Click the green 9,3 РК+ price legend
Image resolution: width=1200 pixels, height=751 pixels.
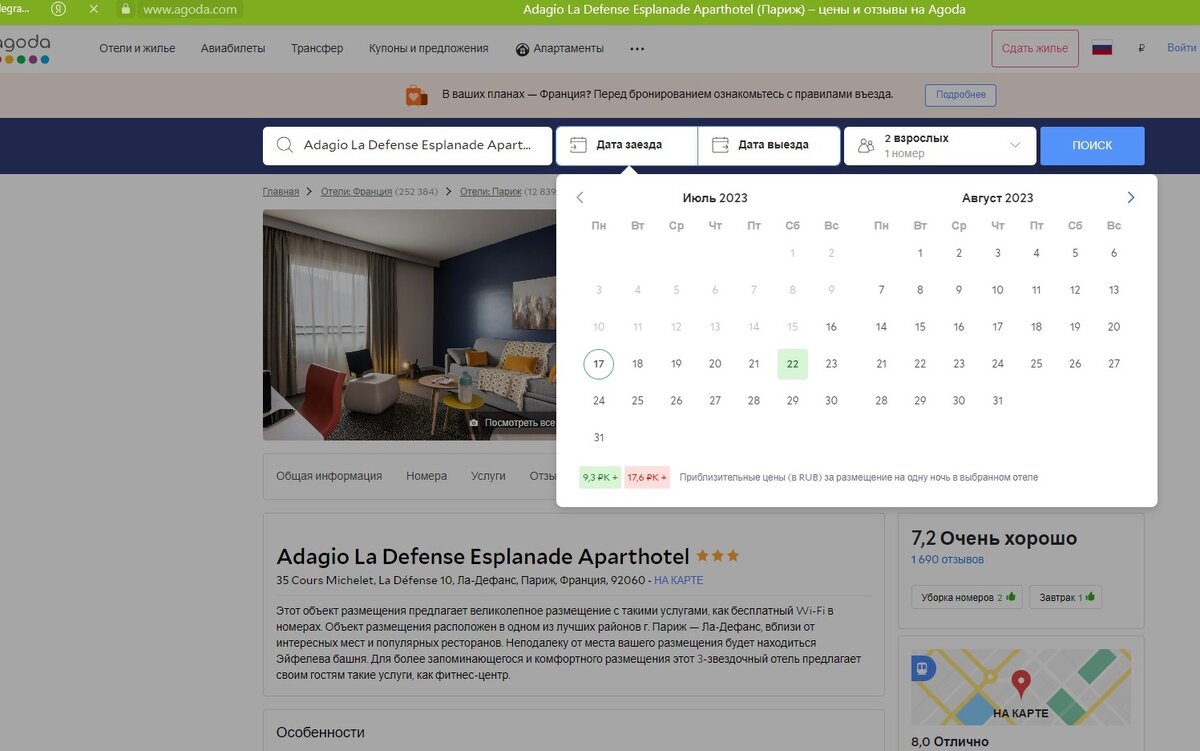[x=600, y=477]
